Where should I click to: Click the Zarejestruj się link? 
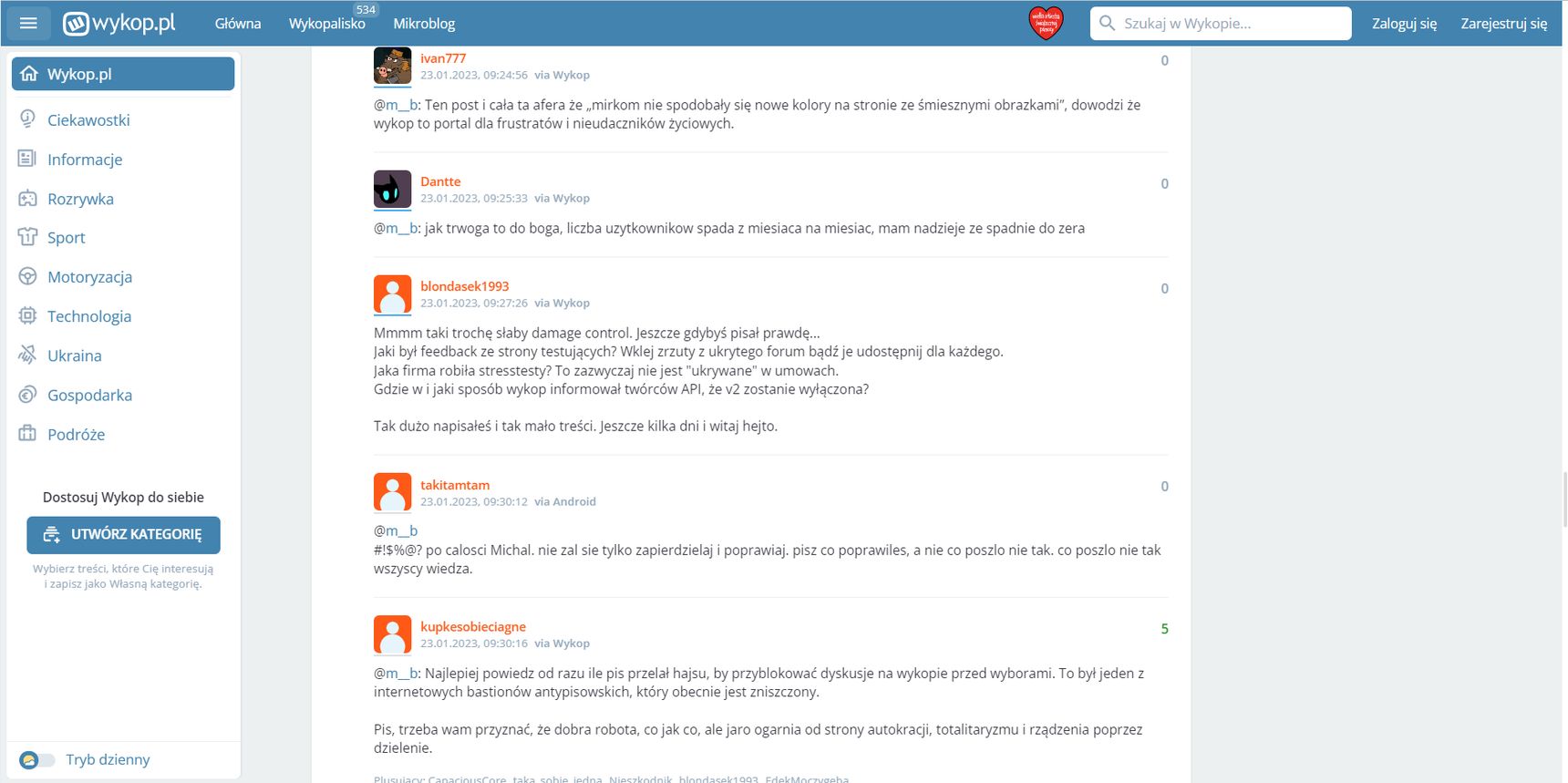[1503, 24]
